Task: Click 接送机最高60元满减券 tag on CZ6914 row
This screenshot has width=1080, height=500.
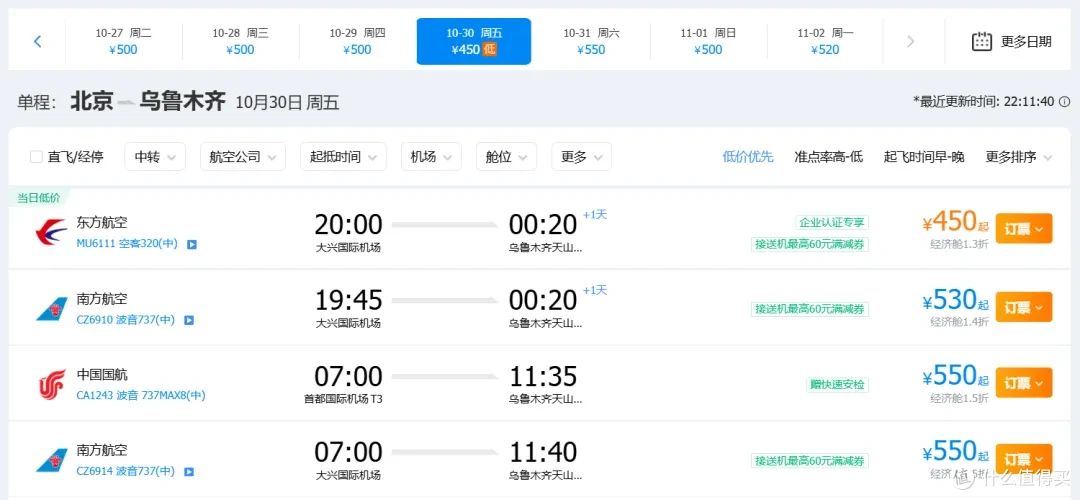Action: (810, 461)
